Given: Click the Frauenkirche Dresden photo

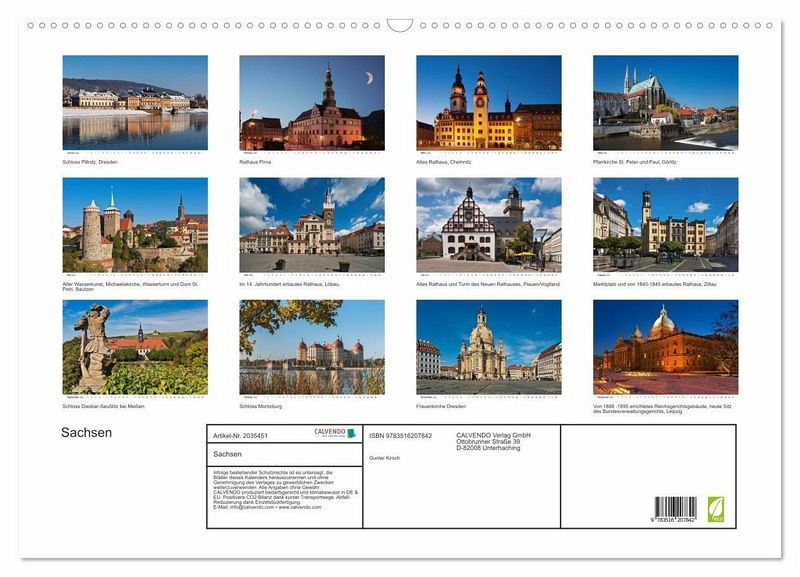Looking at the screenshot, I should click(488, 347).
